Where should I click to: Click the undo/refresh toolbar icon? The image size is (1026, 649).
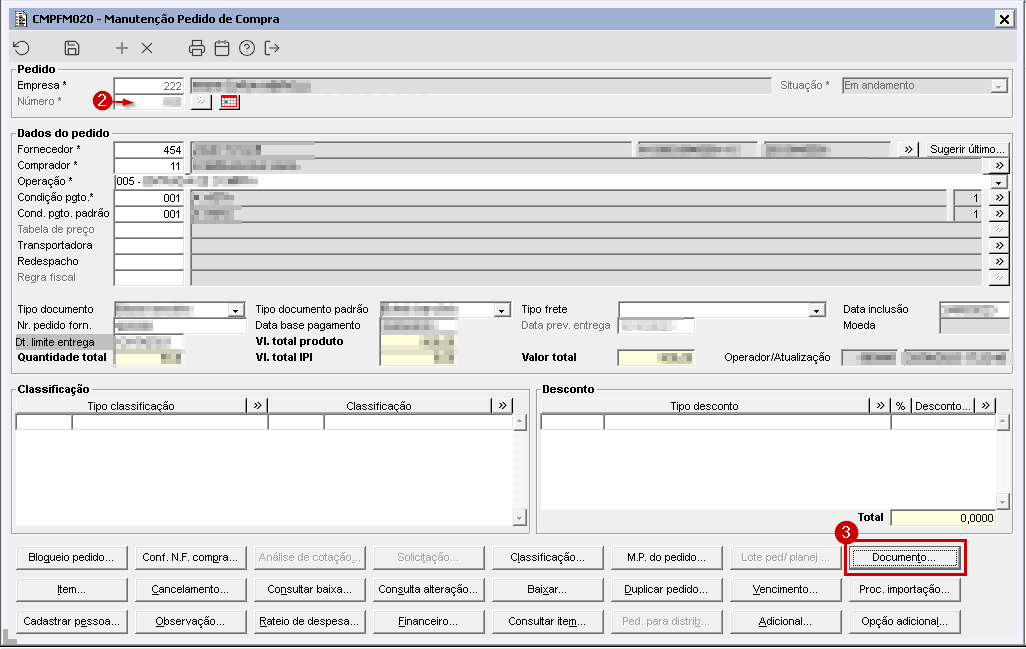click(x=22, y=48)
